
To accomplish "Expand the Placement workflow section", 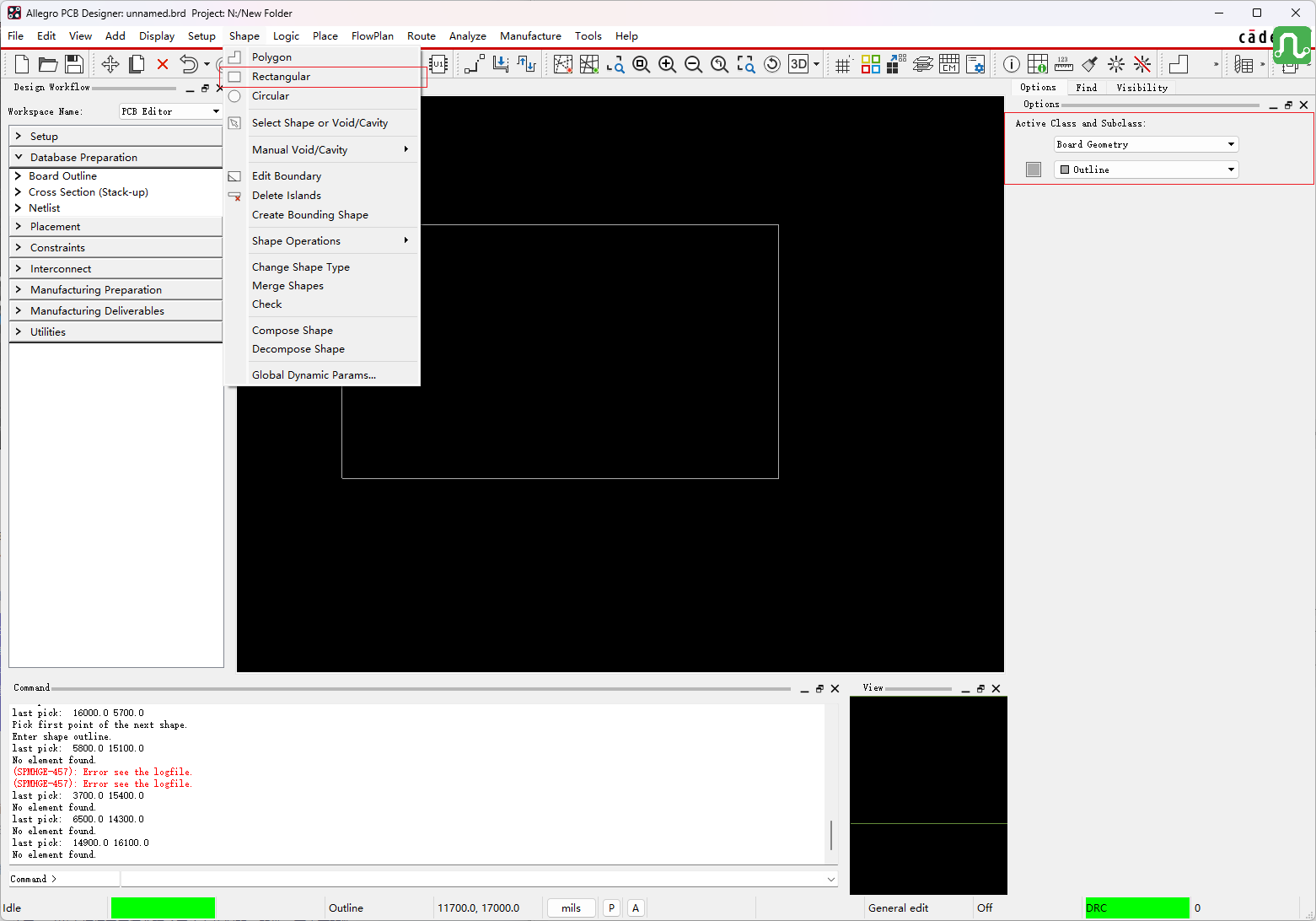I will point(115,226).
